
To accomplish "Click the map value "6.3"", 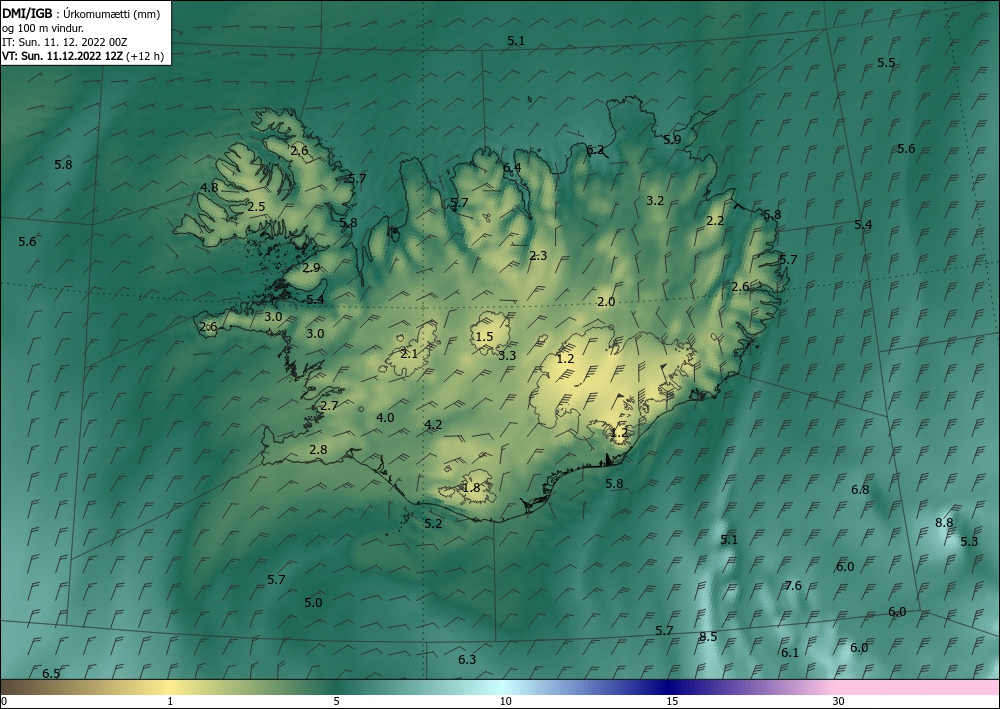I will point(467,659).
